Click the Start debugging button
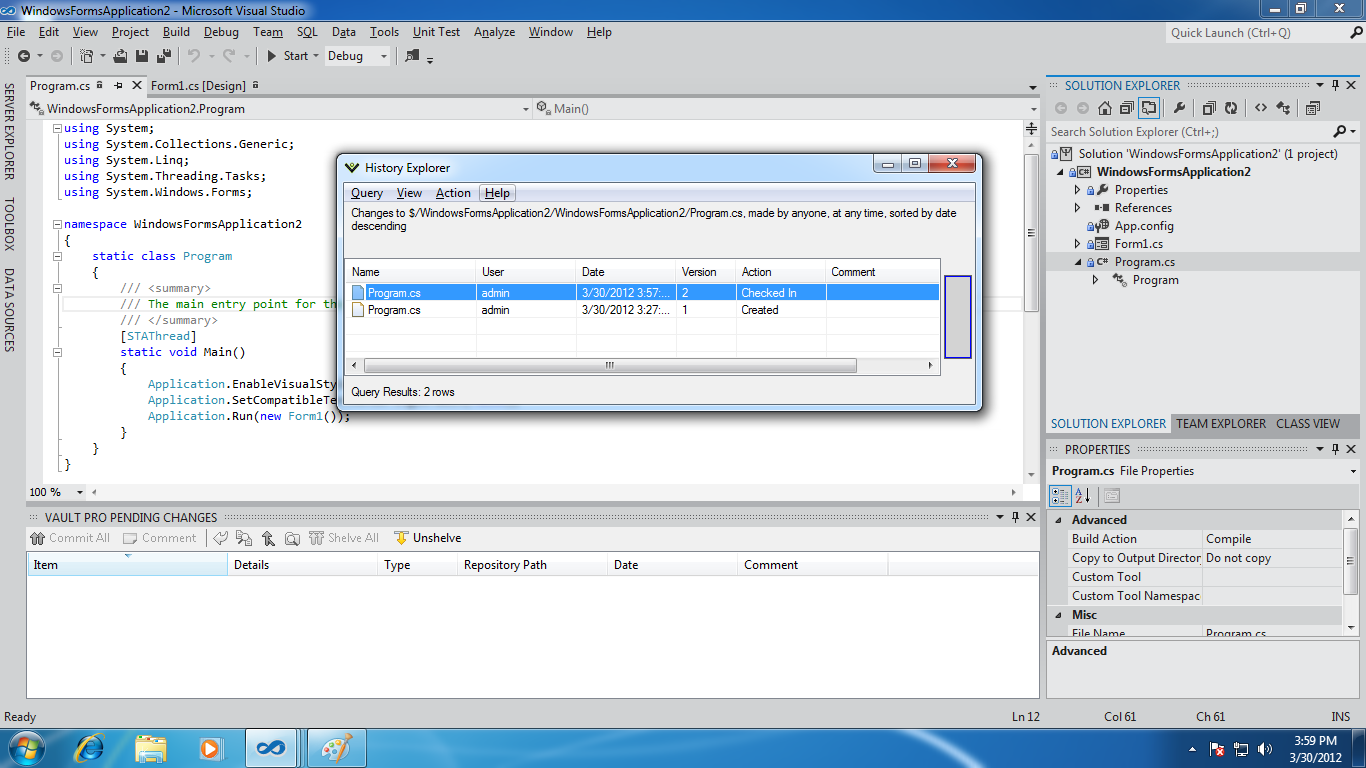1366x768 pixels. (x=287, y=56)
